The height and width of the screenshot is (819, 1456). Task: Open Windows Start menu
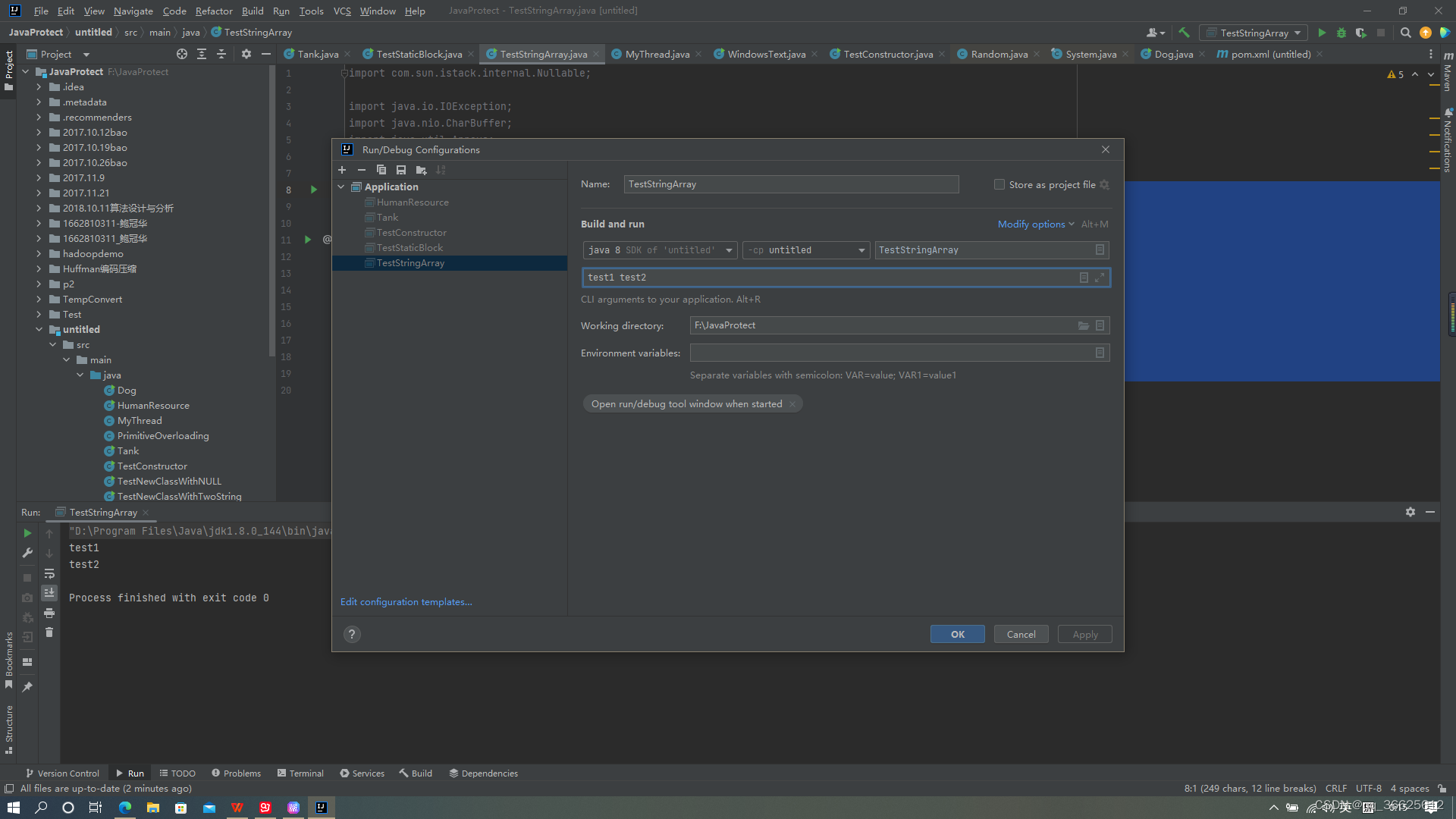tap(14, 808)
